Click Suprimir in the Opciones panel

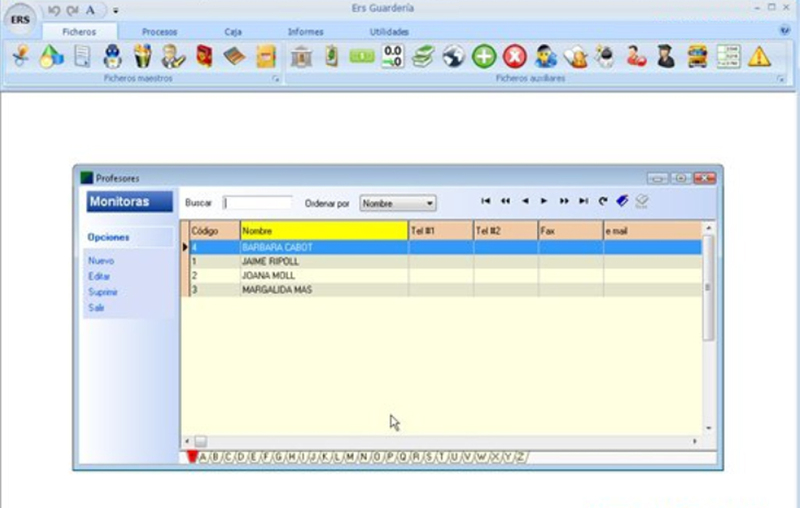pos(103,292)
